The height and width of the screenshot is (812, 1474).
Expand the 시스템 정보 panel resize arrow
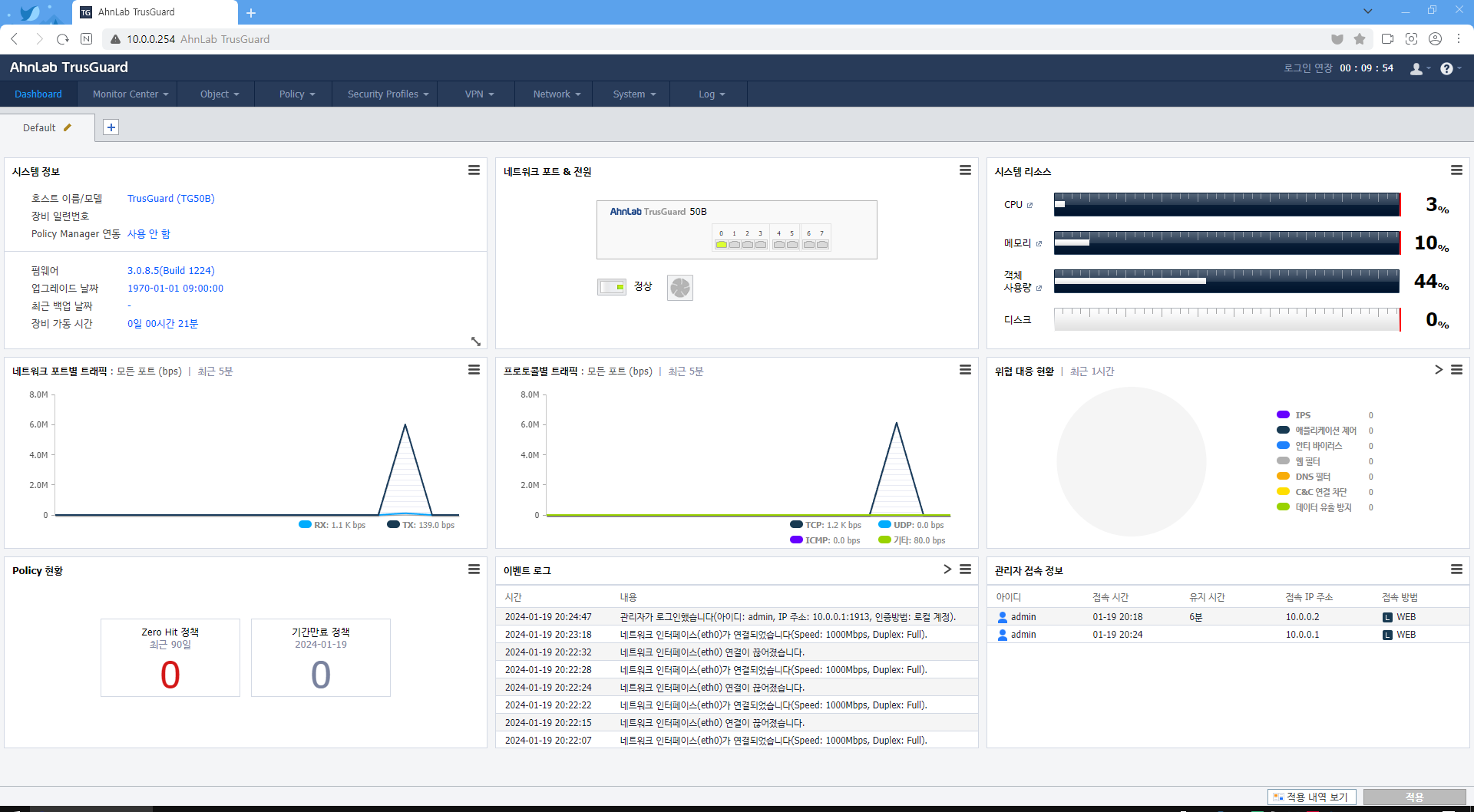(475, 341)
